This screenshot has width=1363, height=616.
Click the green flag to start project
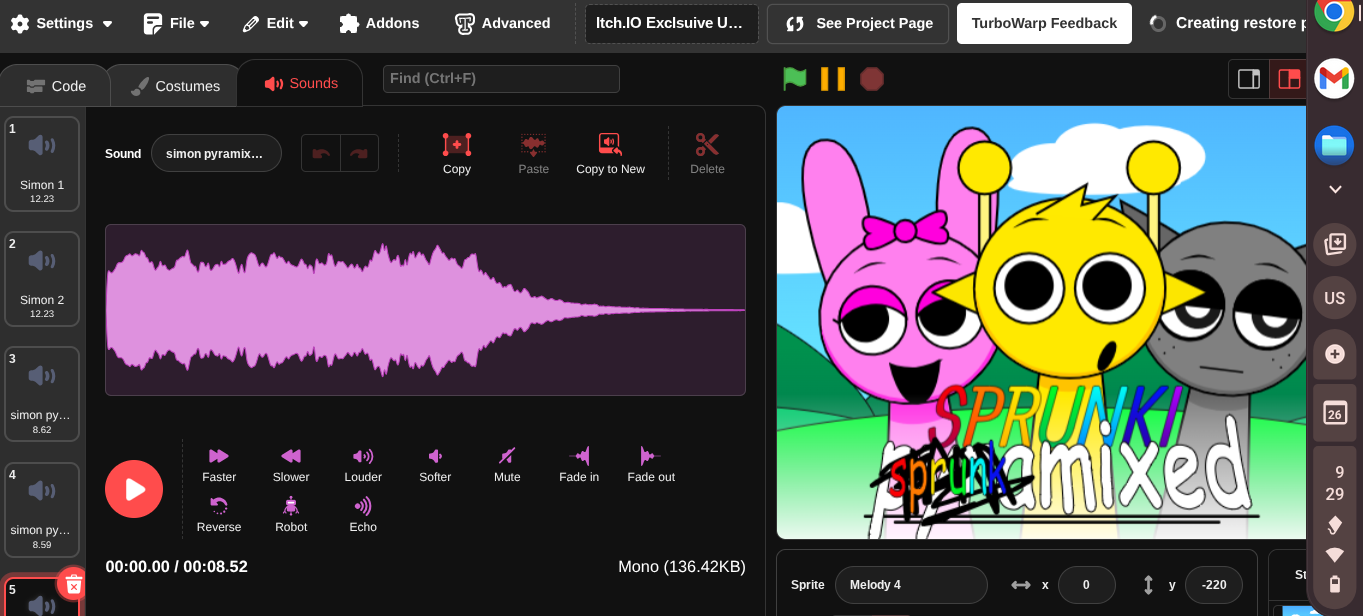click(x=795, y=78)
